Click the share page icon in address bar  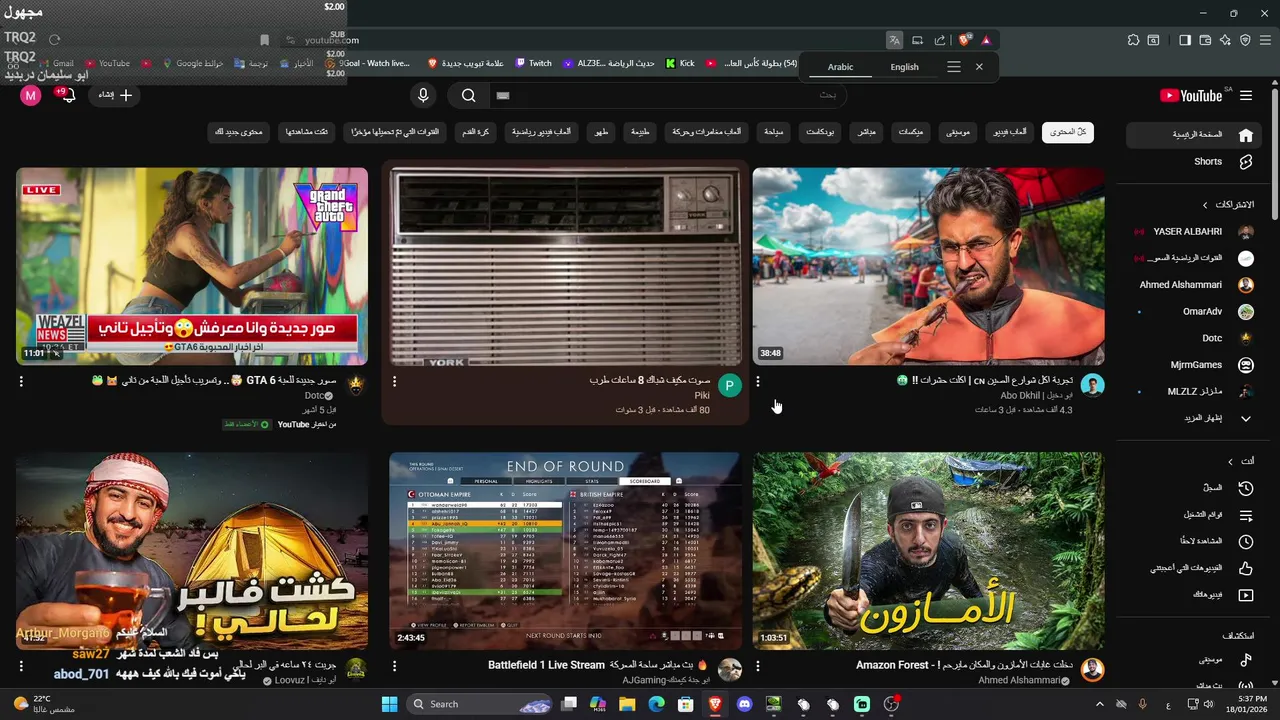click(940, 40)
